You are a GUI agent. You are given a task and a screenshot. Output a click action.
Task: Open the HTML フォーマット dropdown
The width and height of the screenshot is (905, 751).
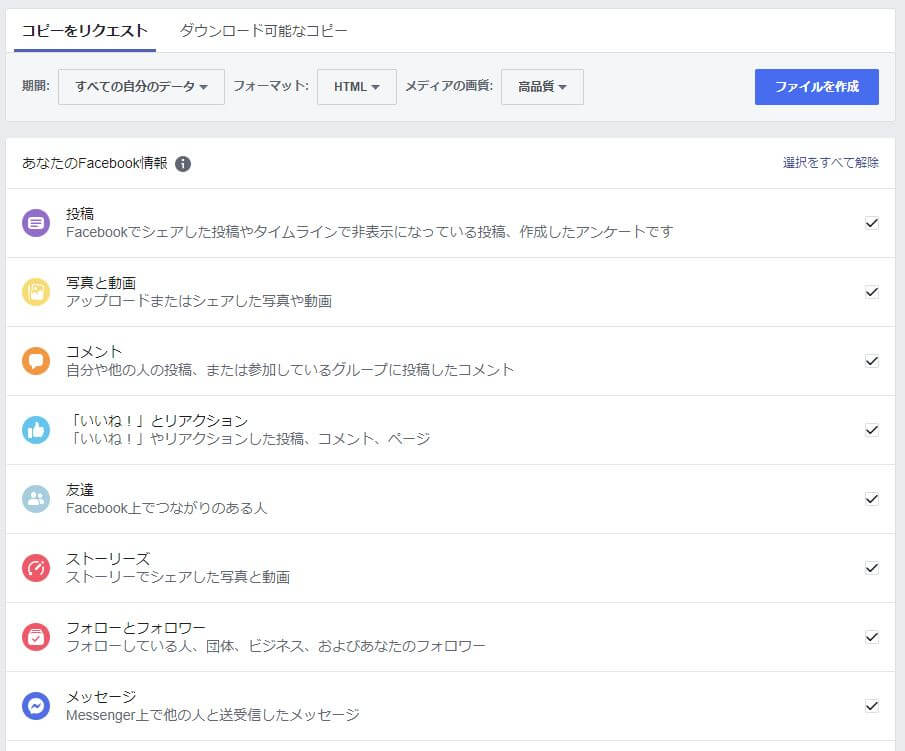pyautogui.click(x=356, y=87)
